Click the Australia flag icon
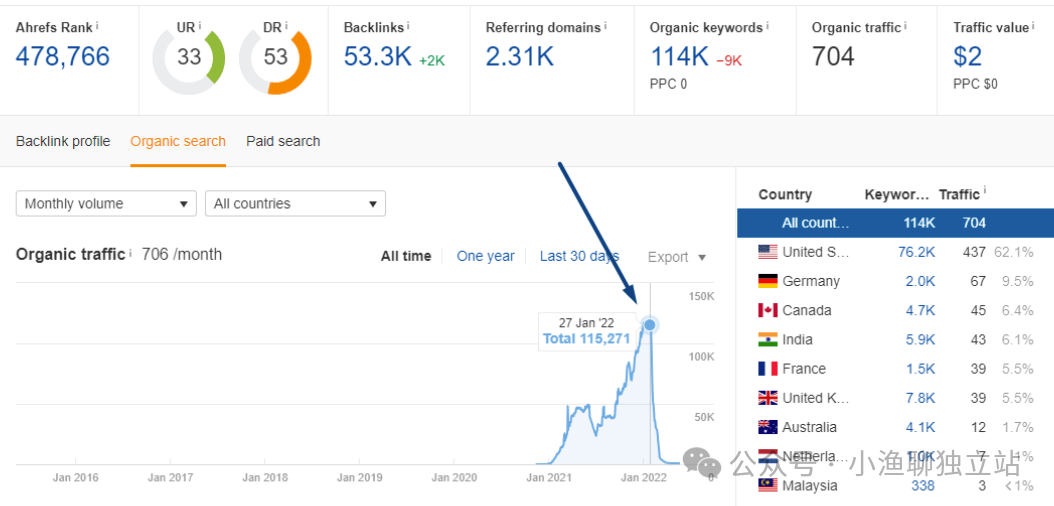The height and width of the screenshot is (506, 1054). [768, 427]
